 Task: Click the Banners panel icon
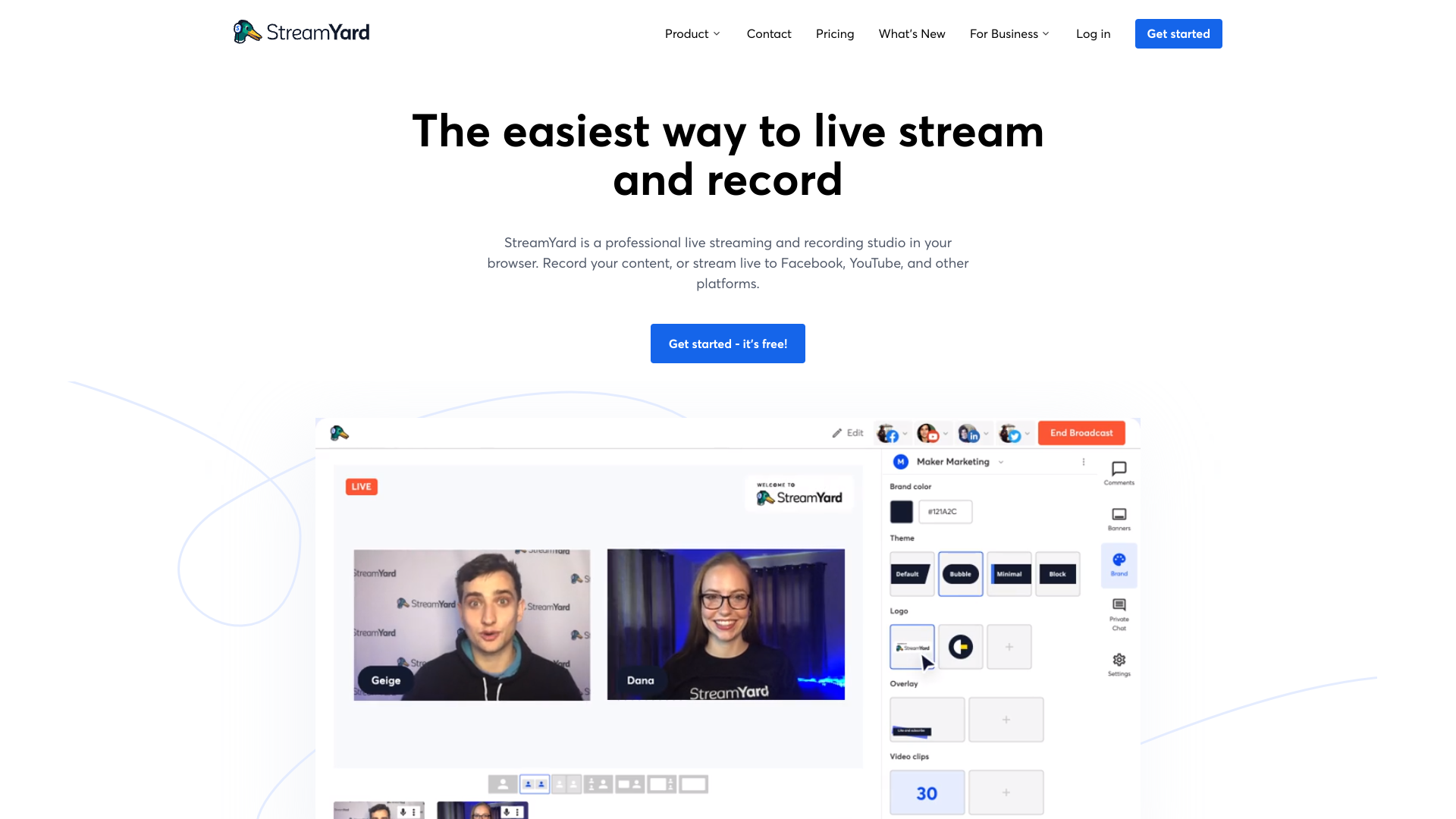[1119, 517]
